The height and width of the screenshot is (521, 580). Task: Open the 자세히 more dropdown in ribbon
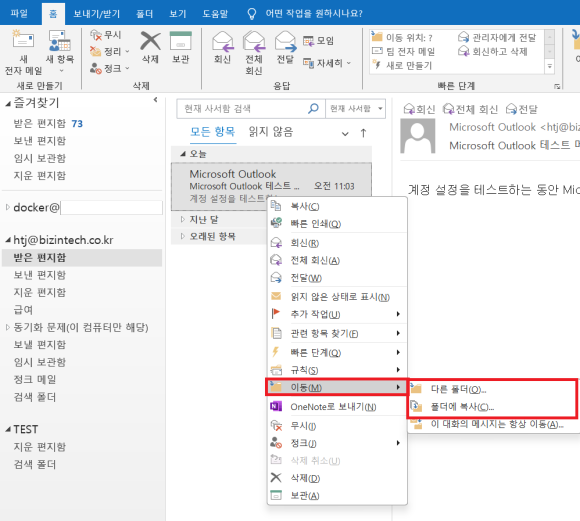click(x=327, y=63)
